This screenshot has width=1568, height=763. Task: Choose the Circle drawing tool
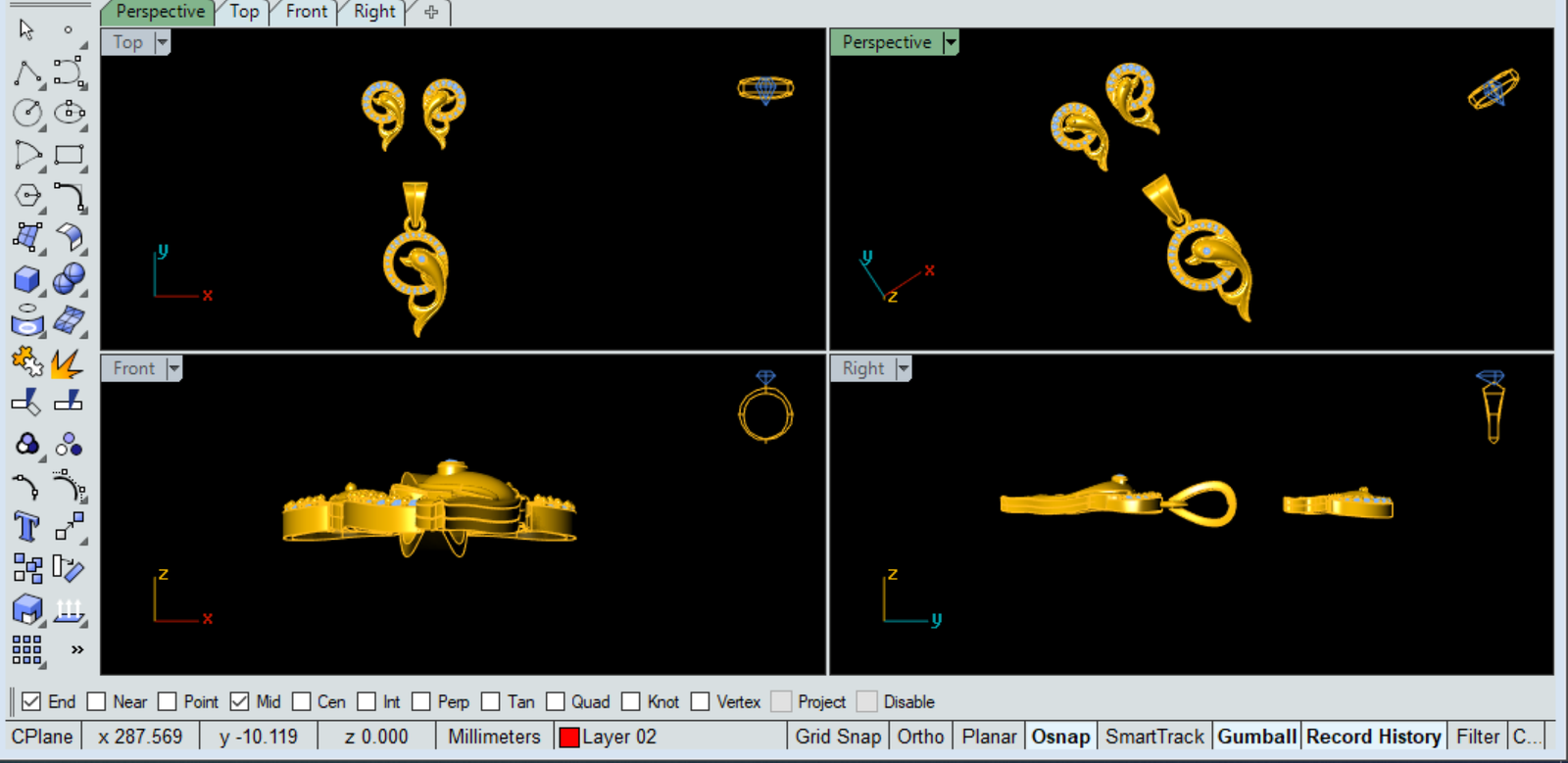coord(27,114)
